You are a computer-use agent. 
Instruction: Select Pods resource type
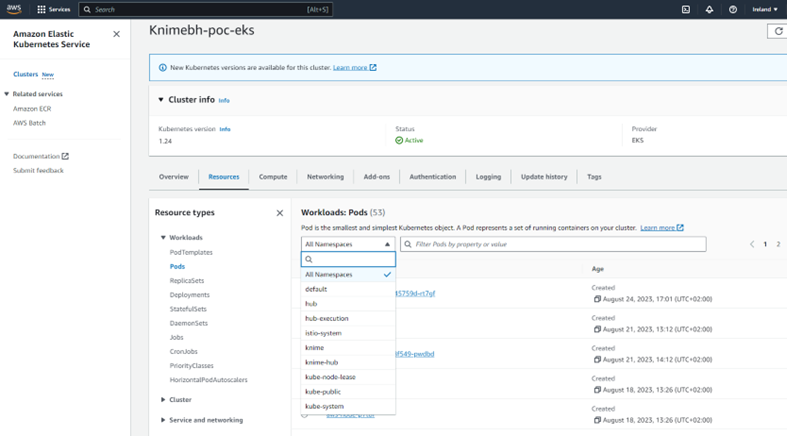tap(177, 266)
